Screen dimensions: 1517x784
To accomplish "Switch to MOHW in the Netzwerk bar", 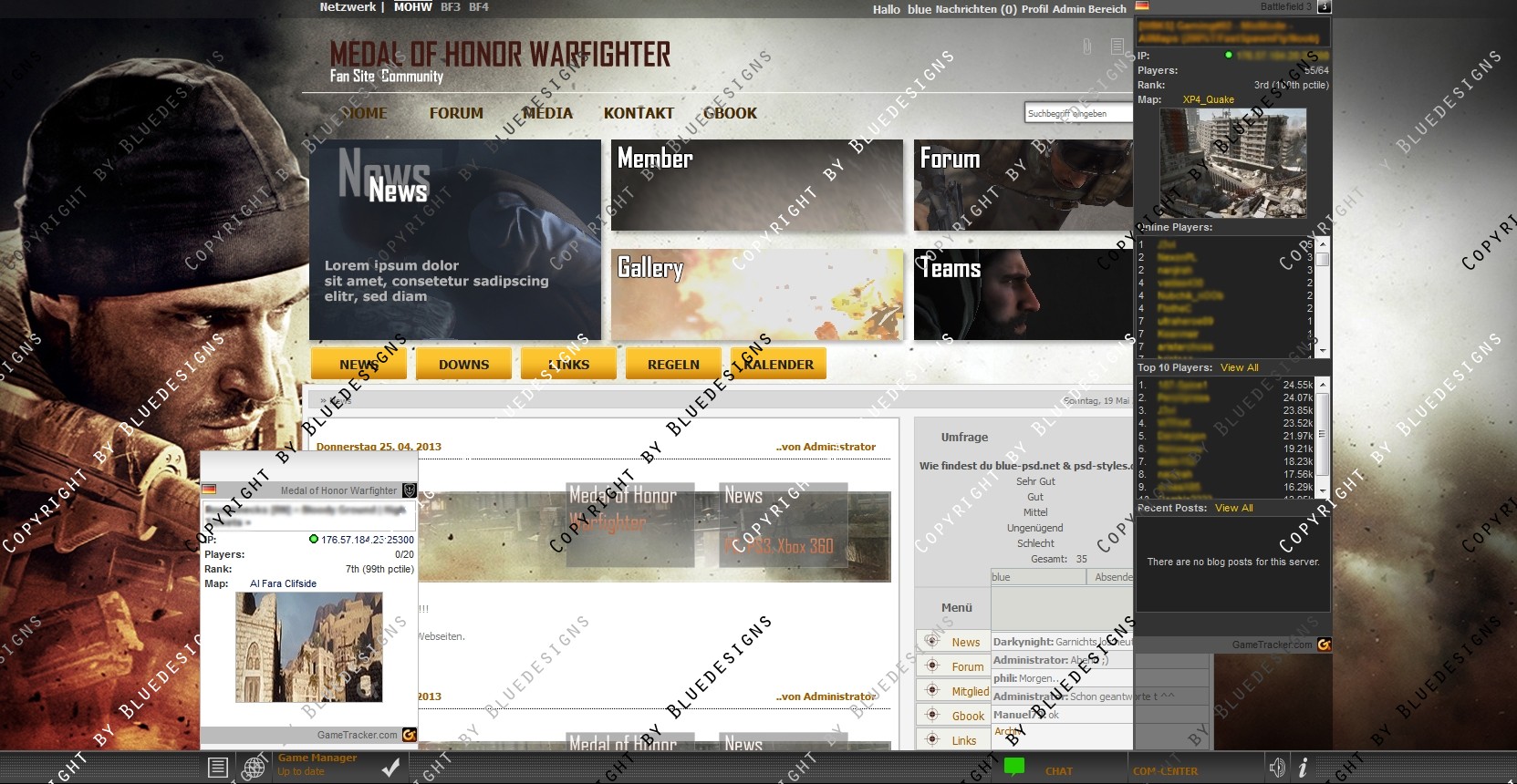I will [x=412, y=7].
